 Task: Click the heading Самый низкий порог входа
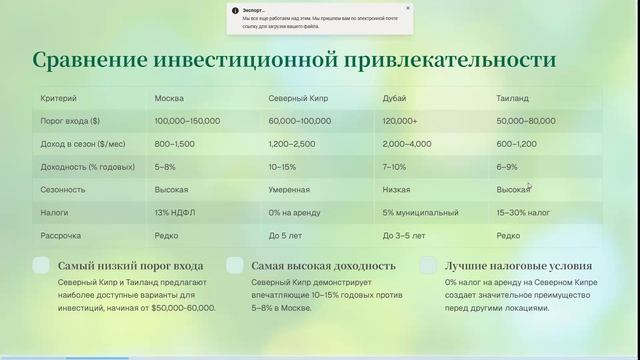[x=130, y=266]
